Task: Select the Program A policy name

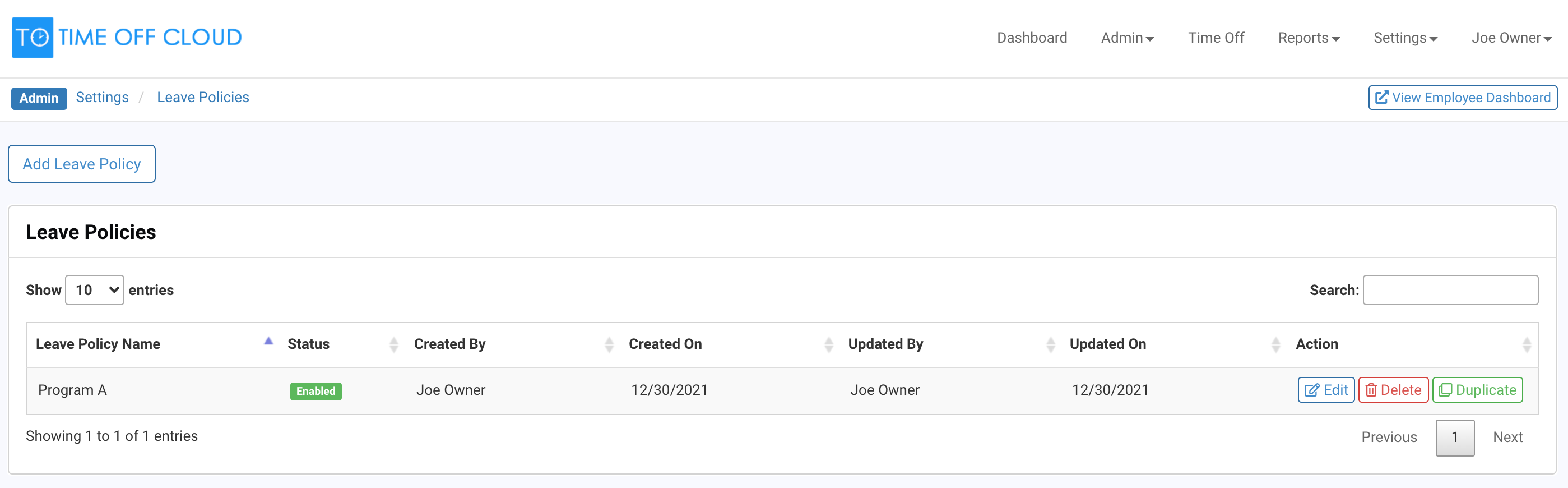Action: click(72, 390)
